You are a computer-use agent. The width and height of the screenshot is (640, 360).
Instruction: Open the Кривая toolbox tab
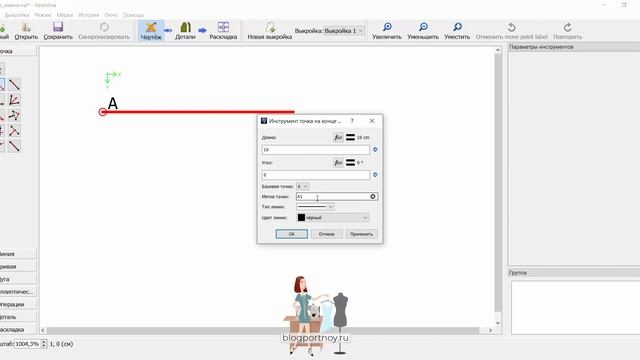click(18, 267)
